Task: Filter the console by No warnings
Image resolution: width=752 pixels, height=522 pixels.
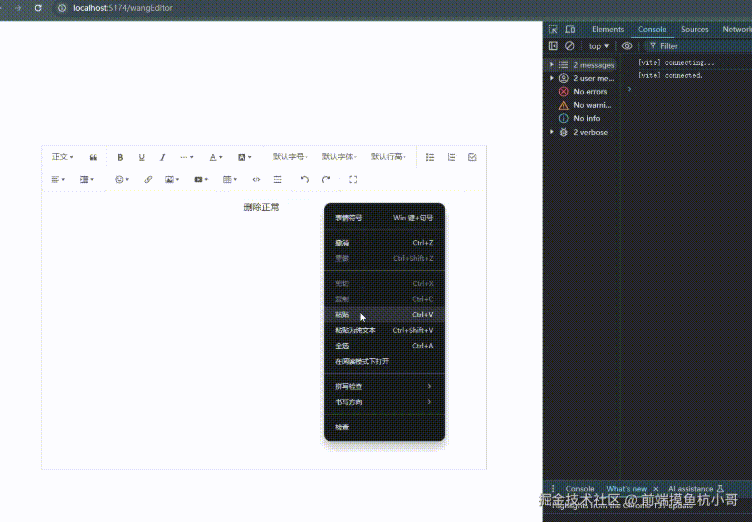Action: coord(585,105)
